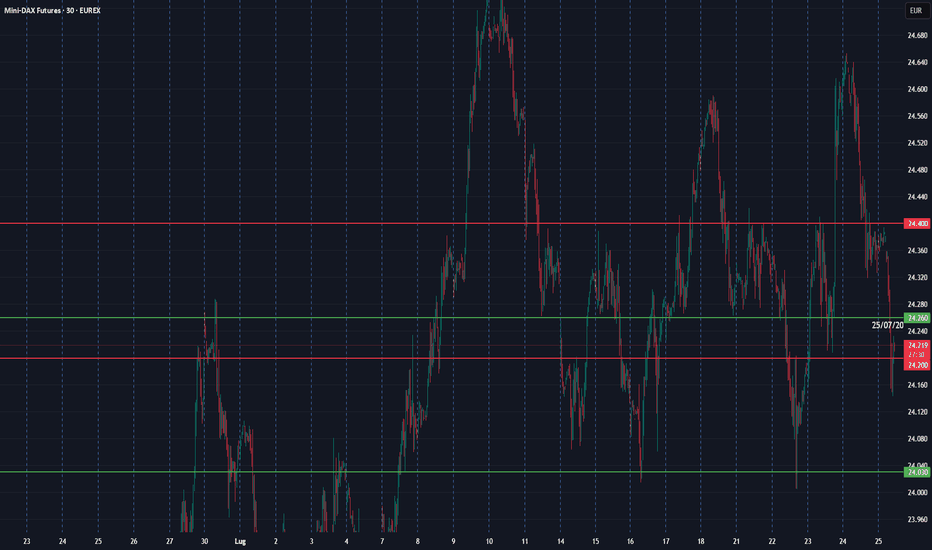Viewport: 932px width, 550px height.
Task: Click the 24.520 price axis label
Action: pyautogui.click(x=917, y=143)
